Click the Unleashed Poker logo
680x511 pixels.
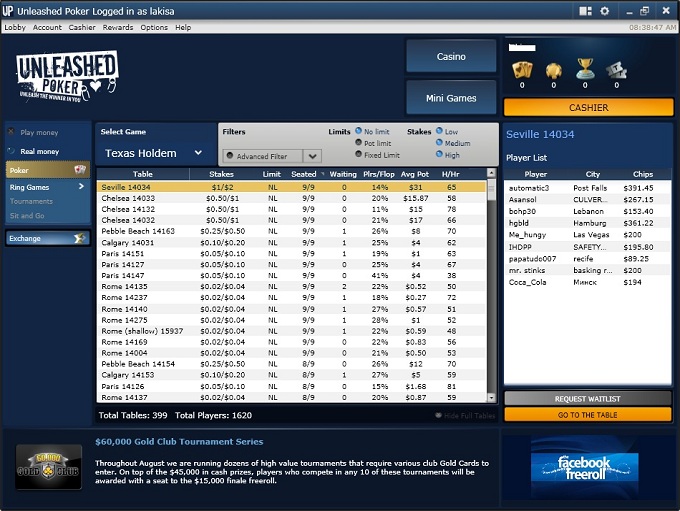point(67,79)
